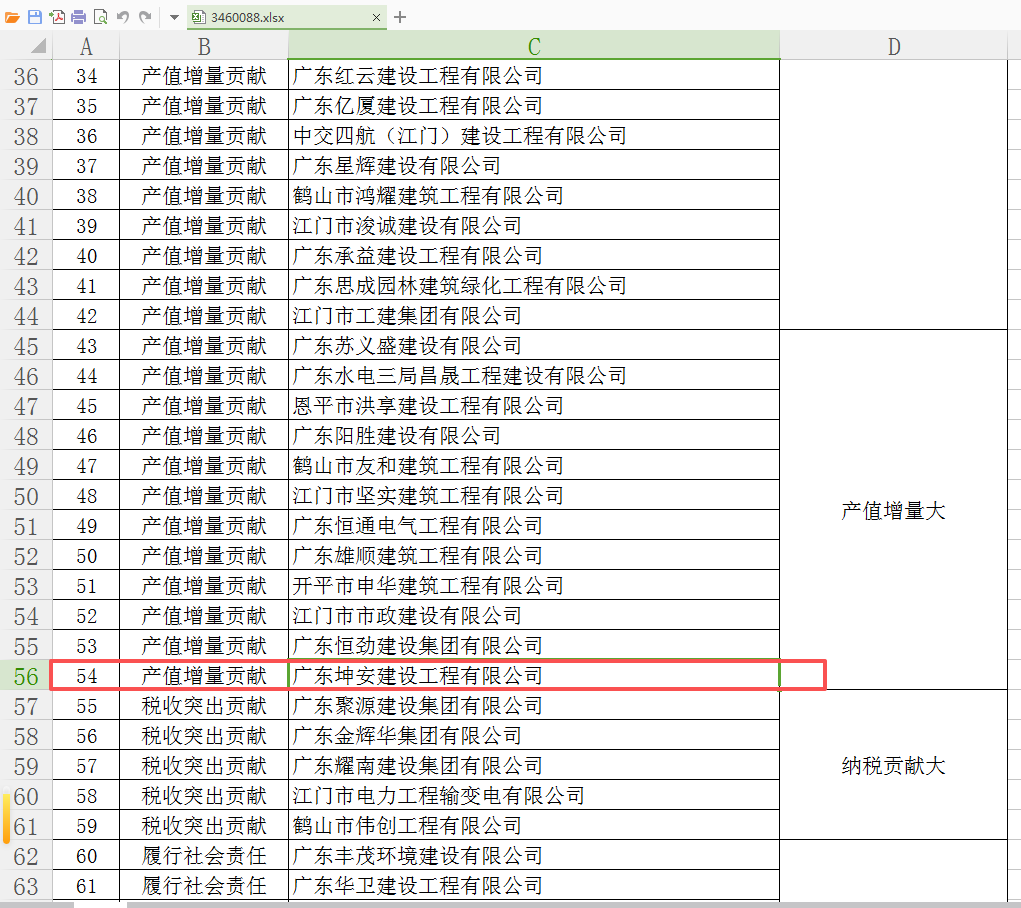Click the Export to PDF icon
This screenshot has height=908, width=1021.
(x=57, y=17)
